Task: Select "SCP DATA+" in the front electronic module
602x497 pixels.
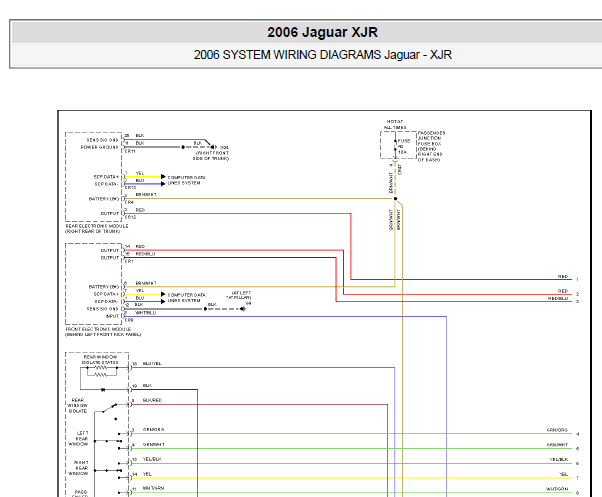Action: [106, 294]
